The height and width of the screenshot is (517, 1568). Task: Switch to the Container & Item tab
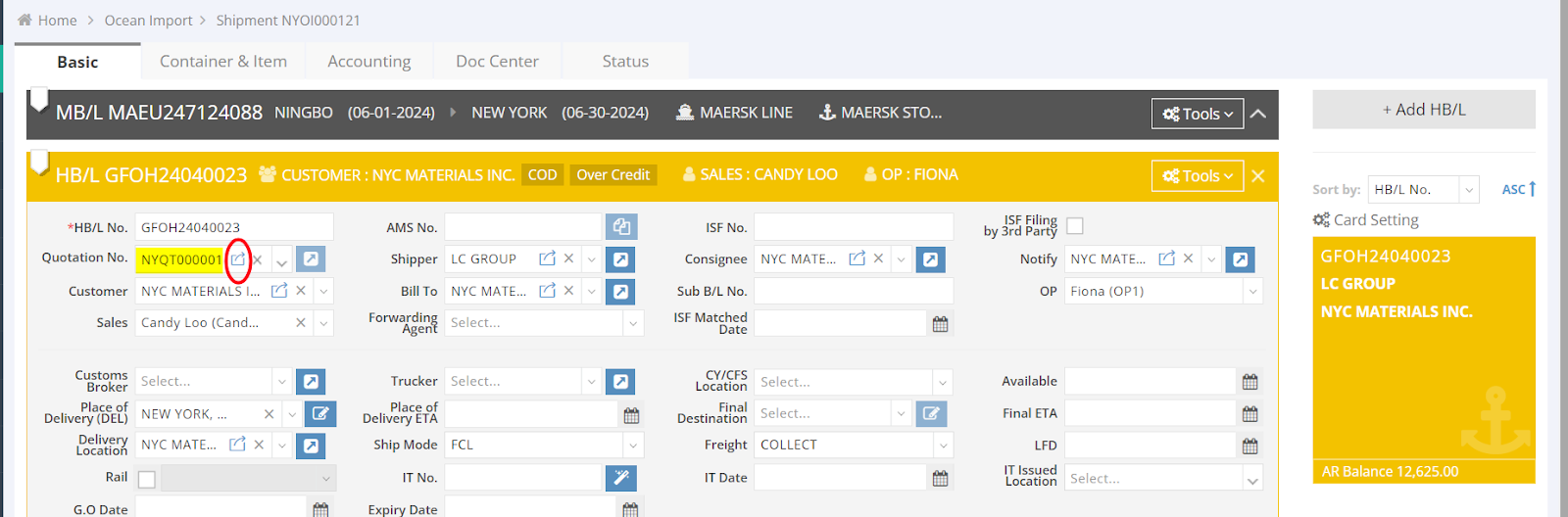(x=223, y=62)
